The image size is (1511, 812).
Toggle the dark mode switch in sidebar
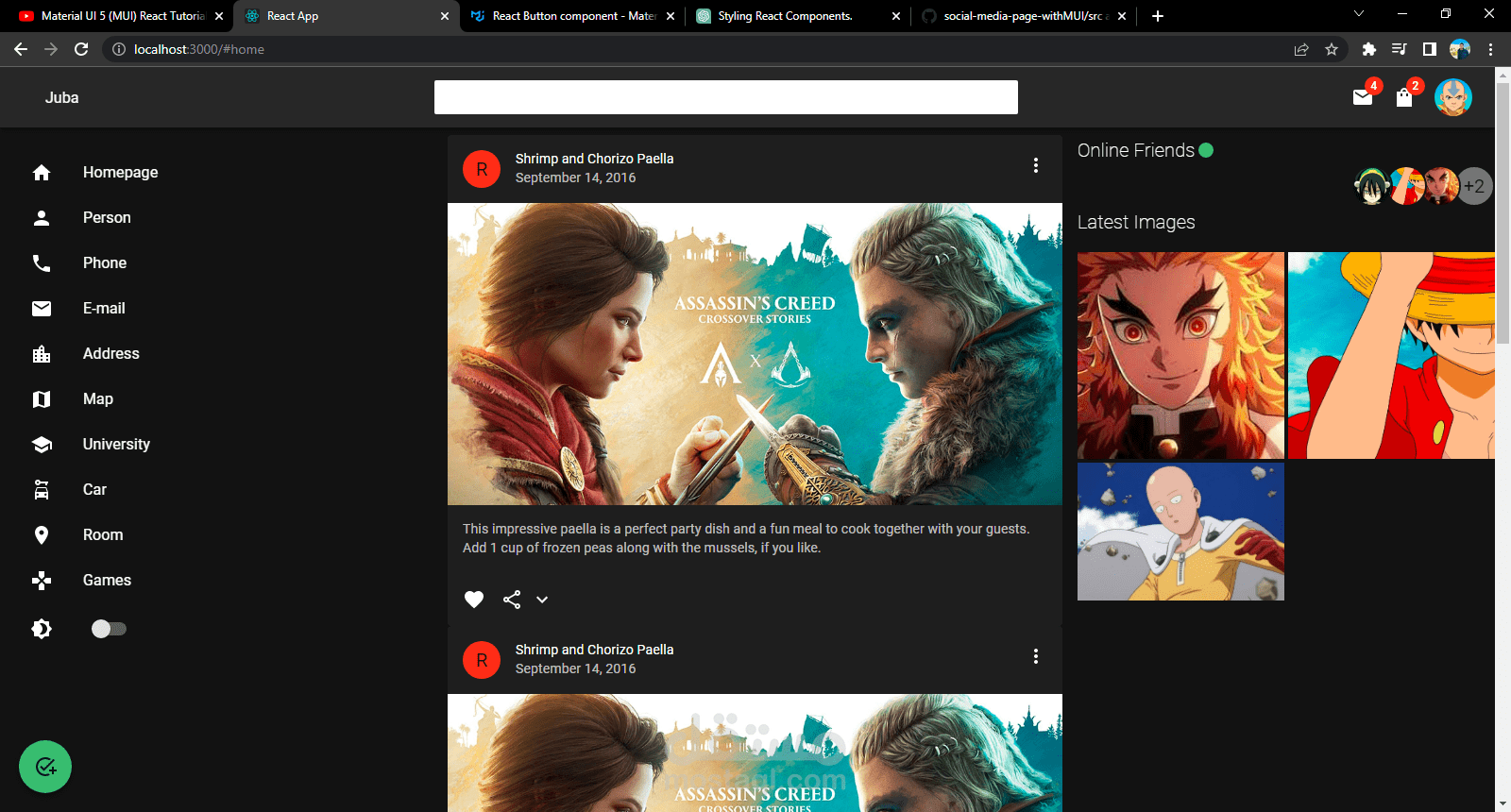click(109, 629)
